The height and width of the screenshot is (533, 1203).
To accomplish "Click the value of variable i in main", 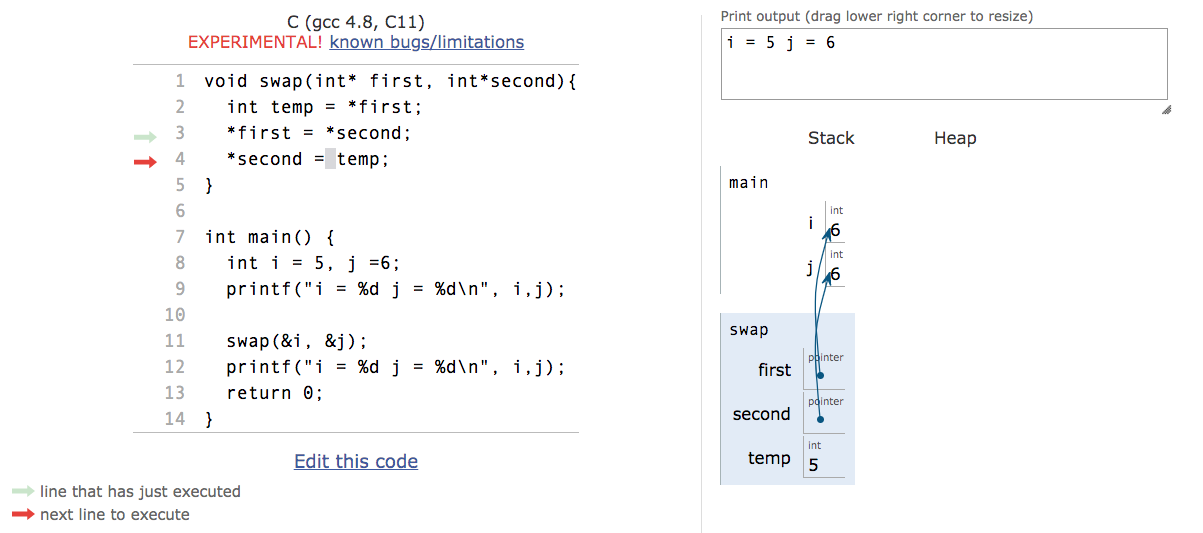I will coord(835,230).
